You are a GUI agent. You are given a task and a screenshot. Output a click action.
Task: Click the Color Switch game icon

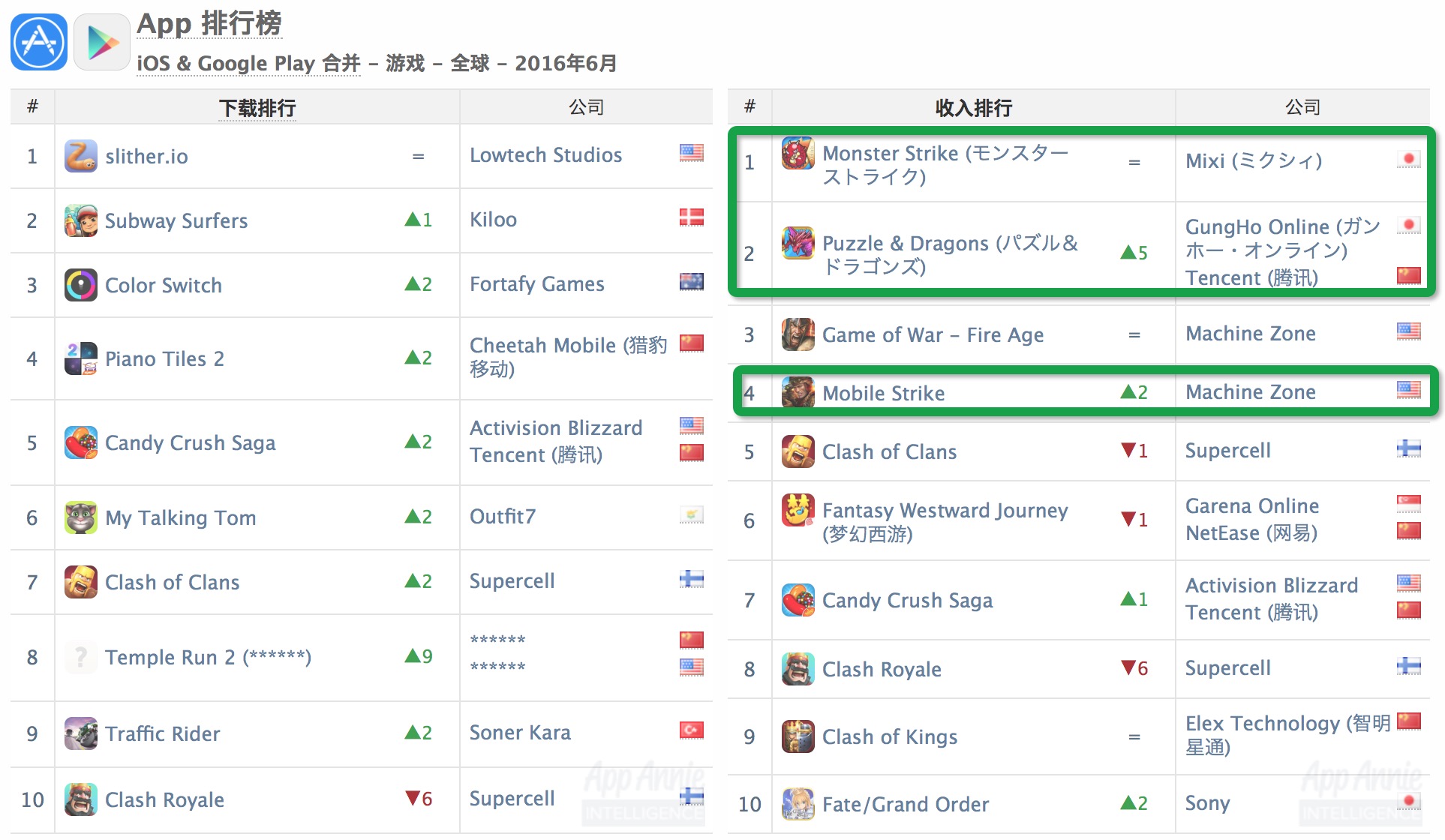coord(81,285)
